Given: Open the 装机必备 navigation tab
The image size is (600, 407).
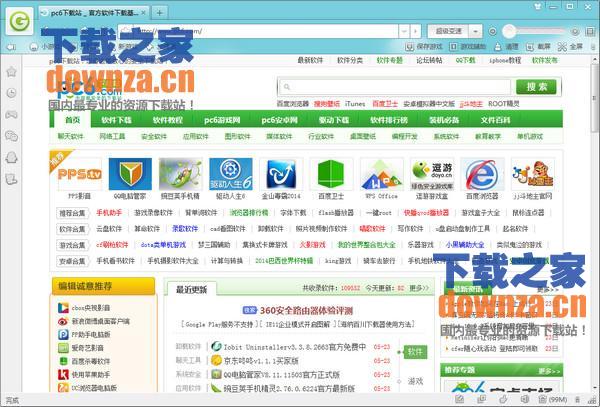Looking at the screenshot, I should 444,120.
